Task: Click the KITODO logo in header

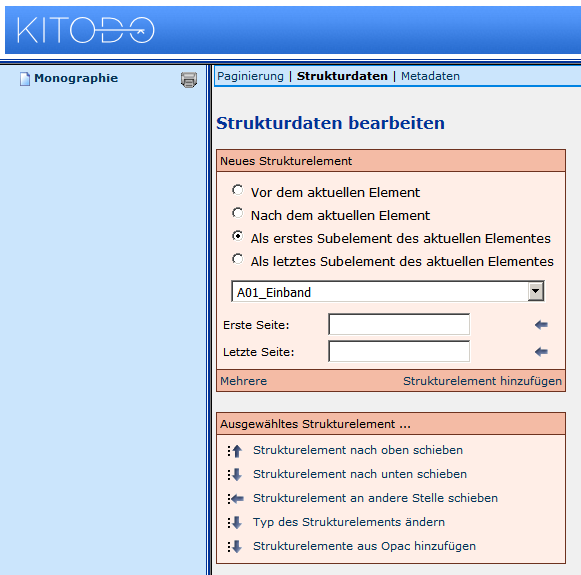Action: [86, 30]
